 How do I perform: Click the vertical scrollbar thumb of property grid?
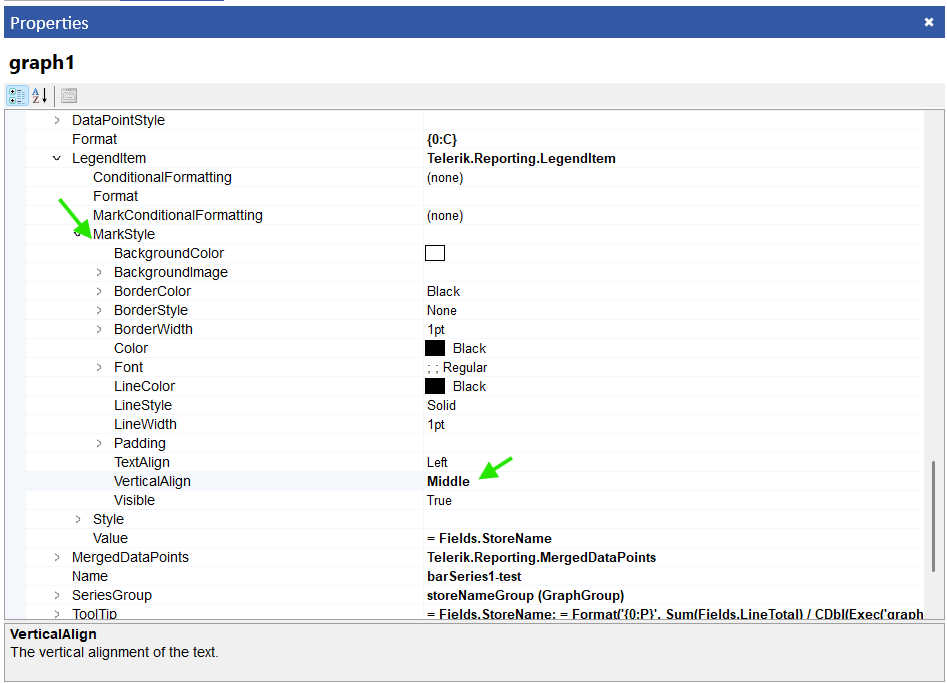pos(933,516)
